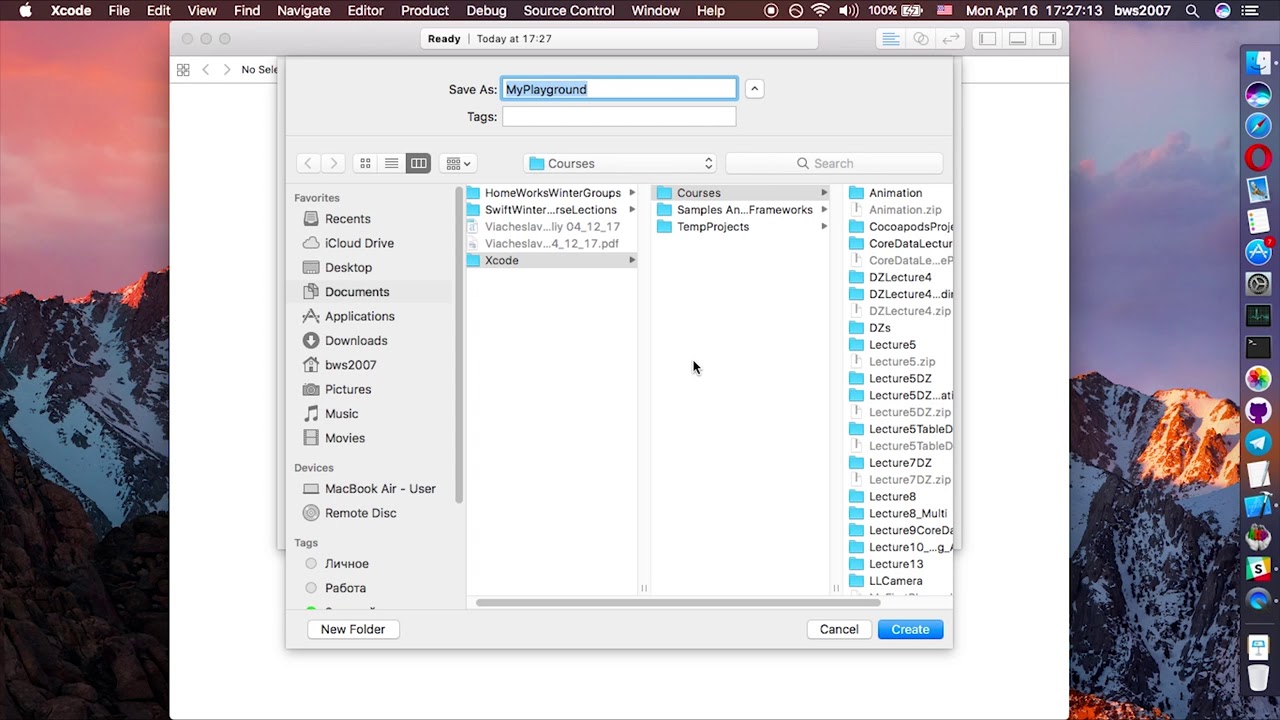Go forward in the folder history

click(333, 163)
